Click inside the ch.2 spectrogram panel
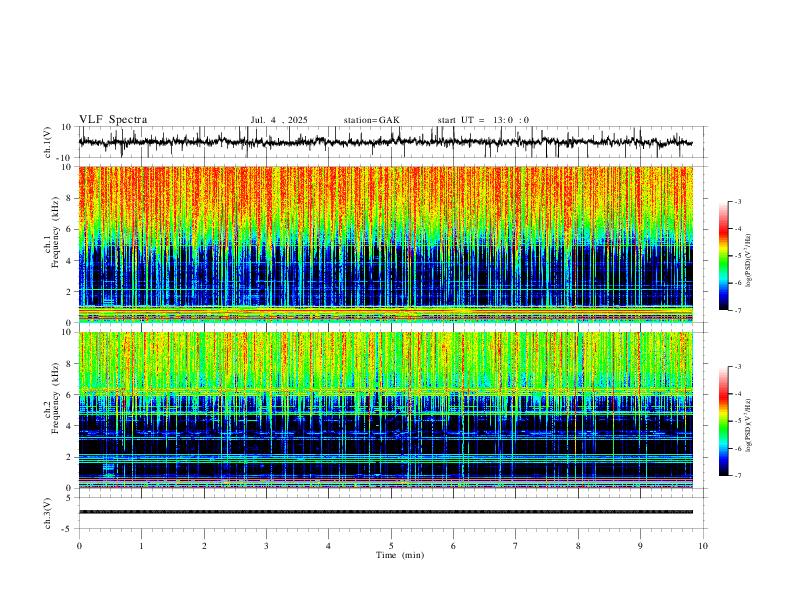Viewport: 792px width, 612px height. [x=385, y=410]
